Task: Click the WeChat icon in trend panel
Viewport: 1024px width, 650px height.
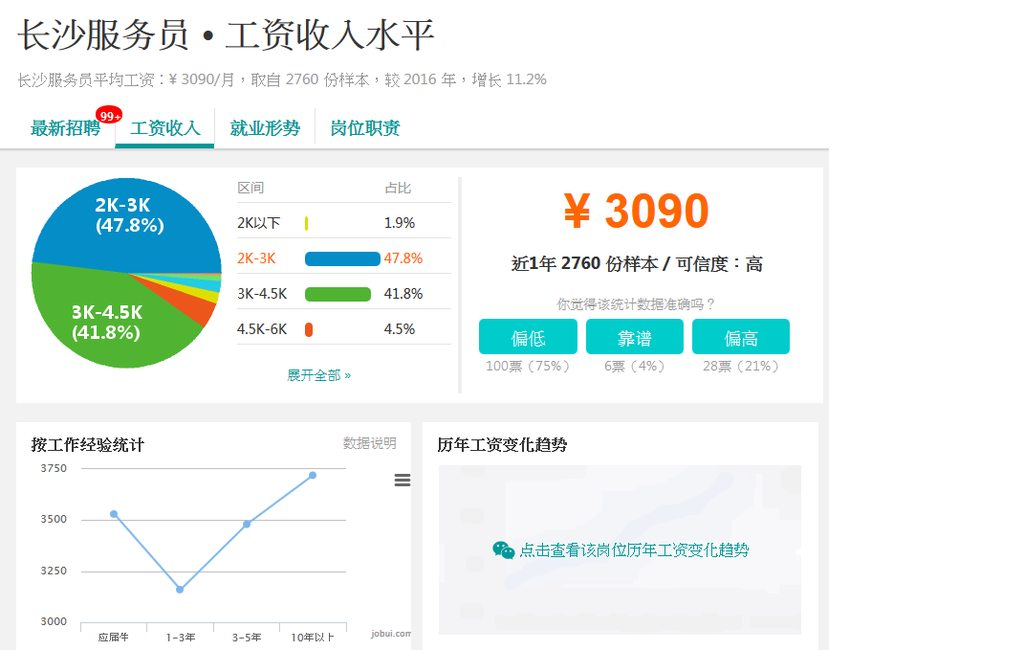Action: coord(503,550)
